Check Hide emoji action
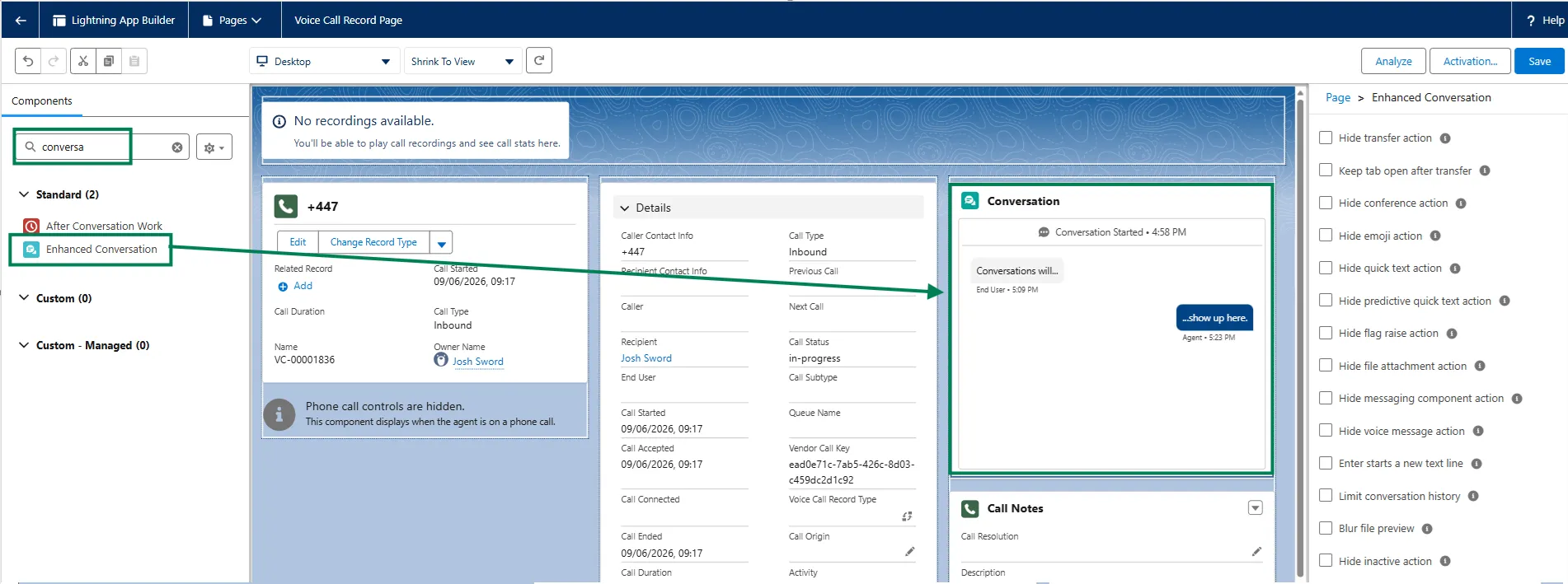Screen dimensions: 1568x584 1326,235
